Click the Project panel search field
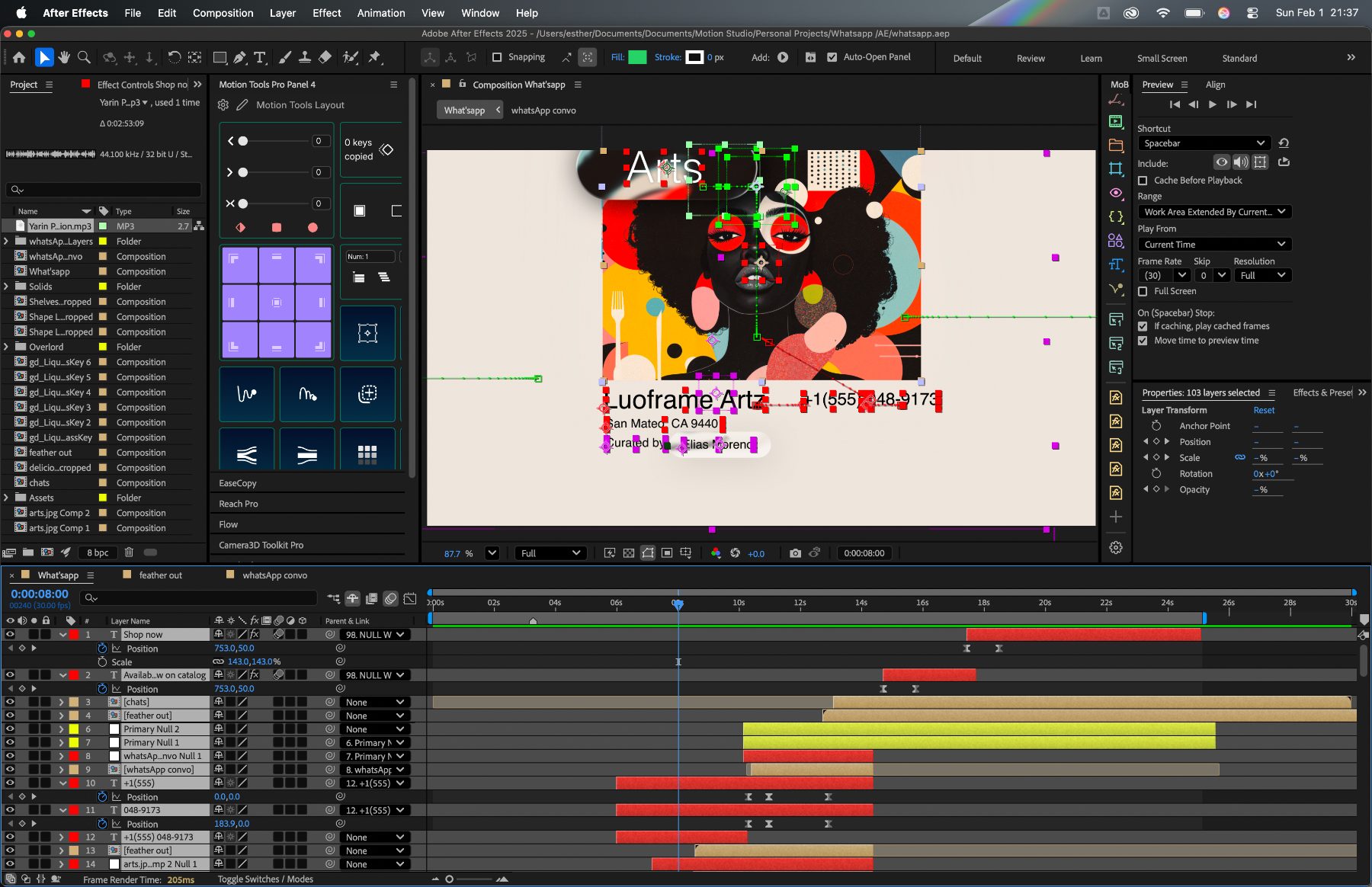The height and width of the screenshot is (887, 1372). click(x=104, y=190)
